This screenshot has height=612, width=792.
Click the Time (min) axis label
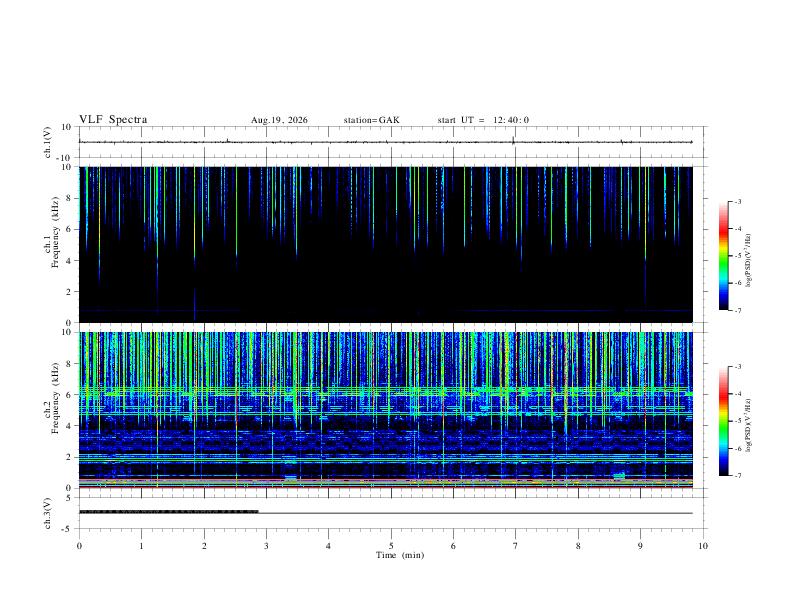click(x=400, y=555)
